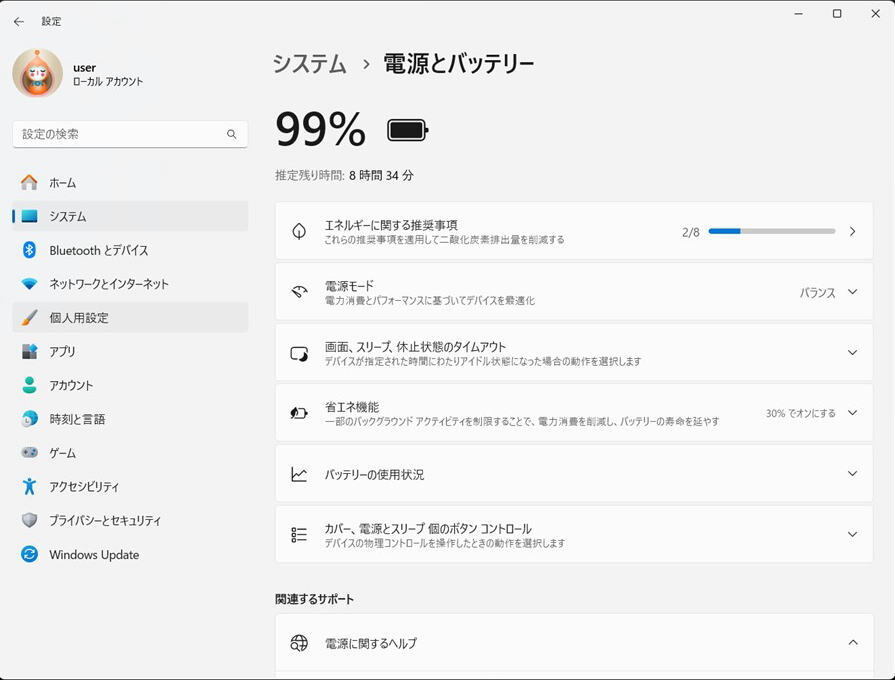
Task: Open the 電源モード dropdown showing バランス
Action: [829, 292]
